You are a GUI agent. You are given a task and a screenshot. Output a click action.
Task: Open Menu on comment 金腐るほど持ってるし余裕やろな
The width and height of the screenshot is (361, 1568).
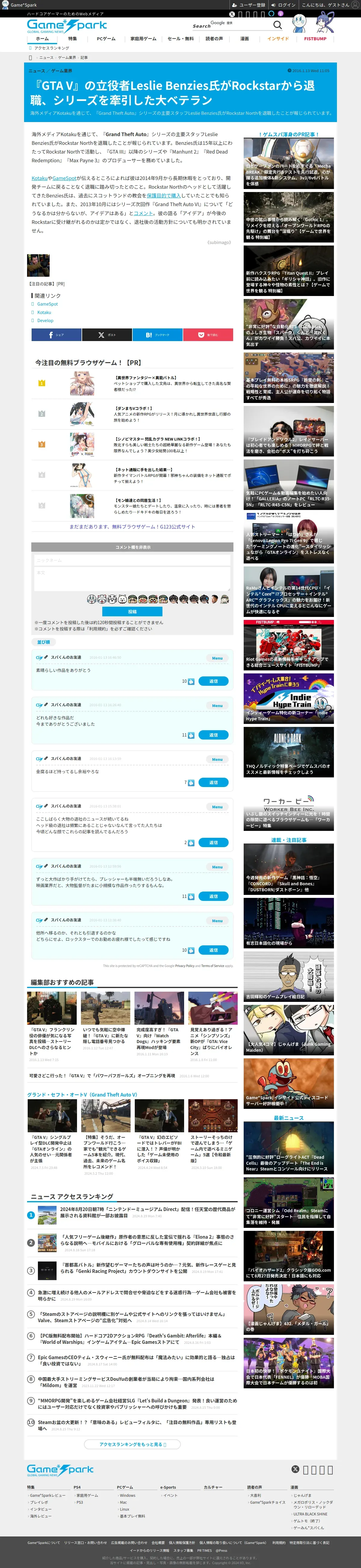point(217,759)
